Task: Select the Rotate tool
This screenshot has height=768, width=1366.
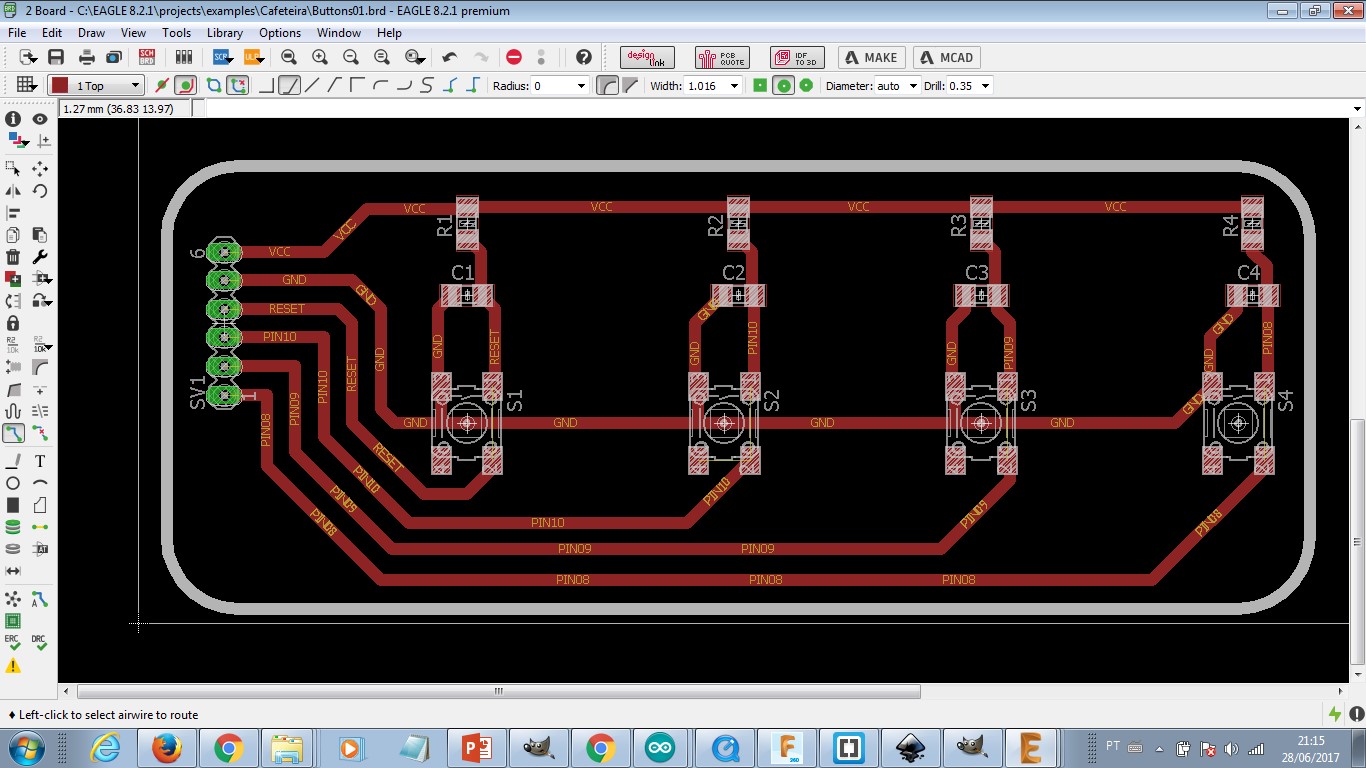Action: [x=40, y=191]
